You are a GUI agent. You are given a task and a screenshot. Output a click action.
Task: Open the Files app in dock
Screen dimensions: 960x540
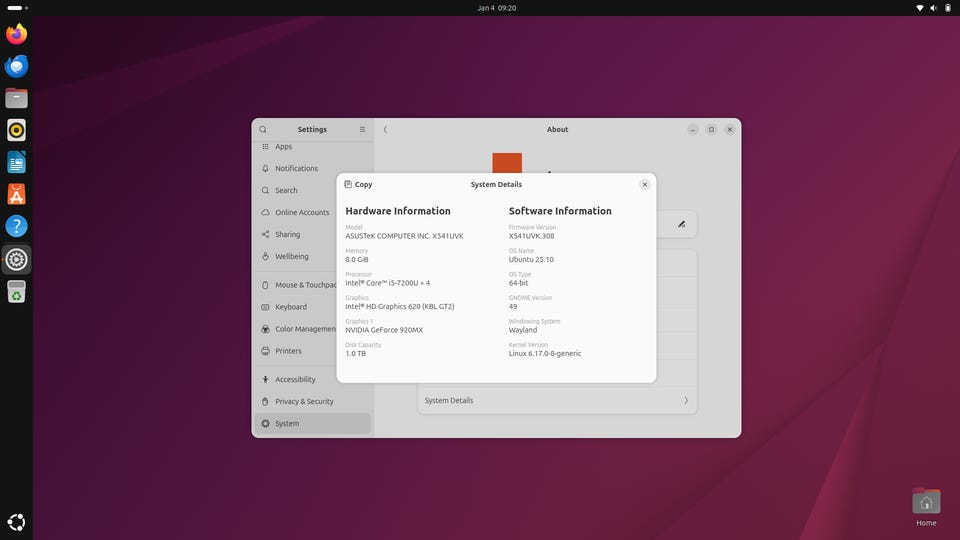coord(16,98)
